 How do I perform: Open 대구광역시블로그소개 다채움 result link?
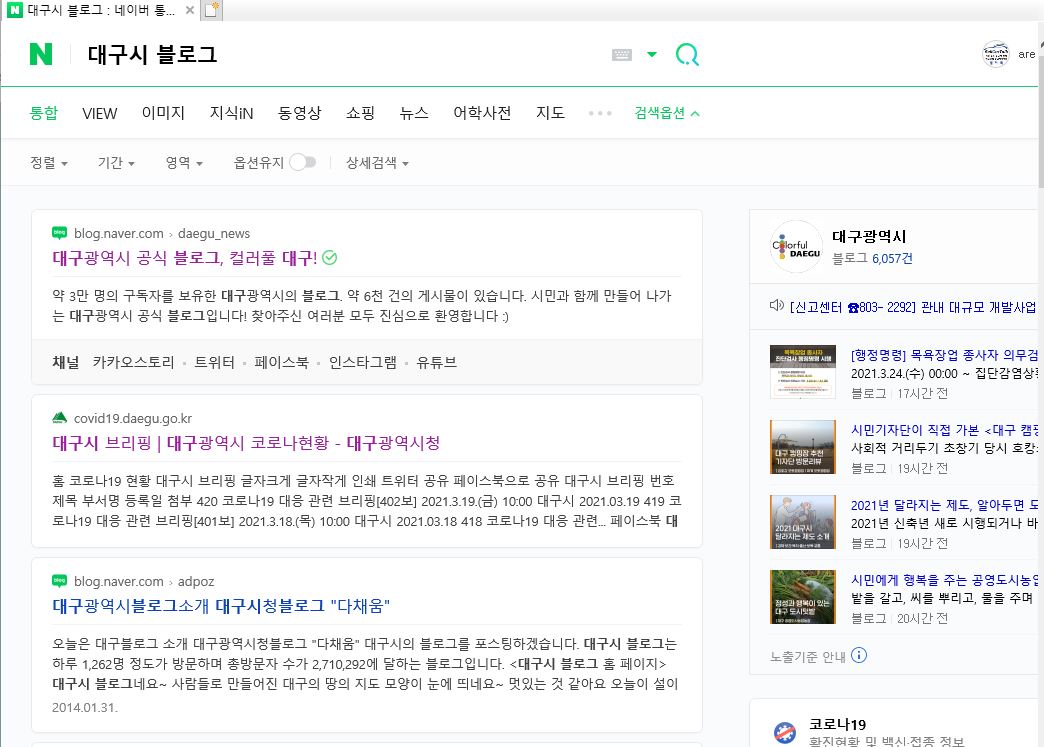pyautogui.click(x=221, y=606)
